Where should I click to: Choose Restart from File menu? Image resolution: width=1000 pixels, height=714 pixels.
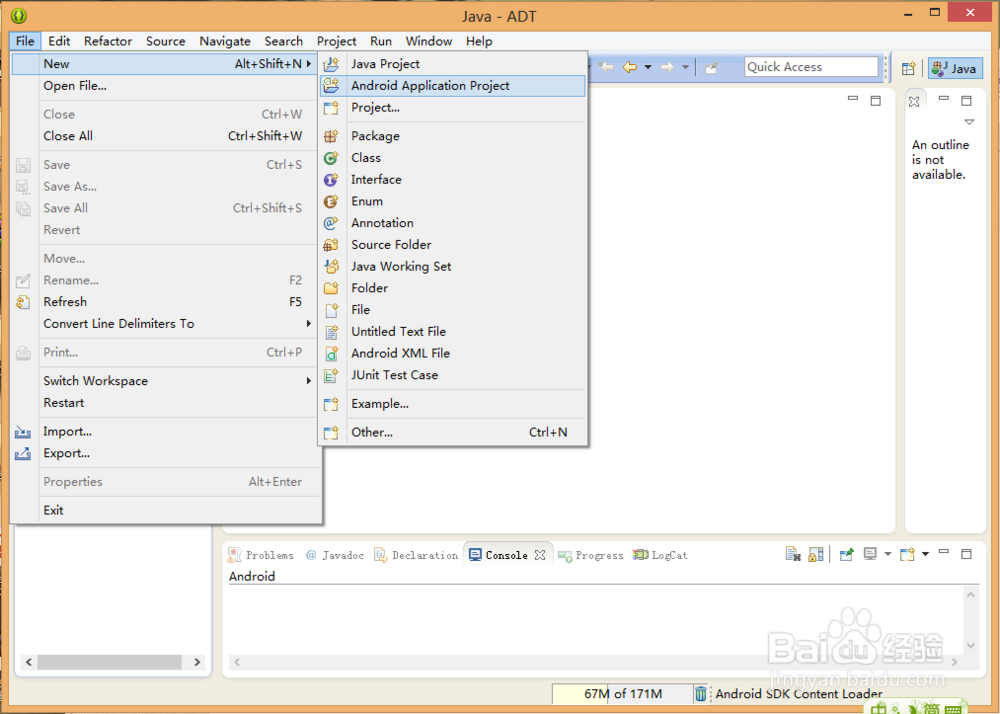pyautogui.click(x=166, y=403)
